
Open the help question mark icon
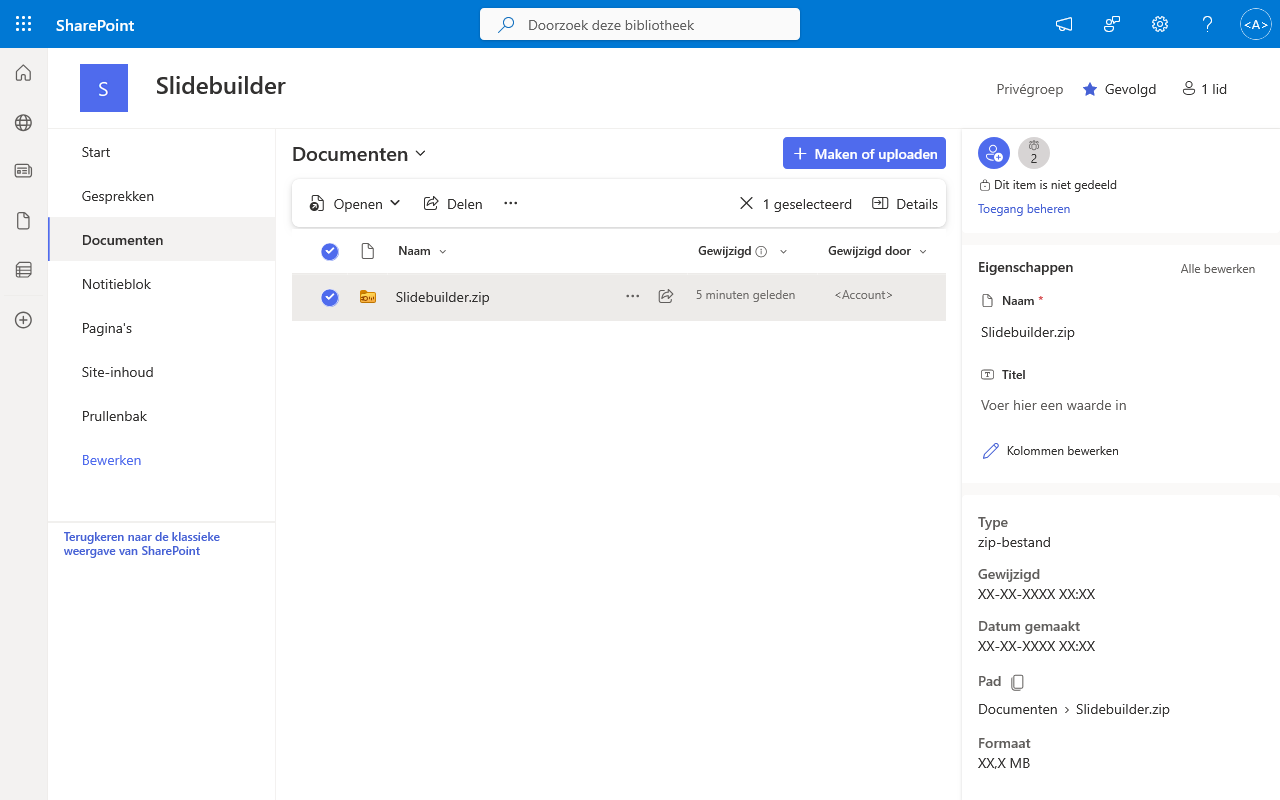pyautogui.click(x=1208, y=24)
